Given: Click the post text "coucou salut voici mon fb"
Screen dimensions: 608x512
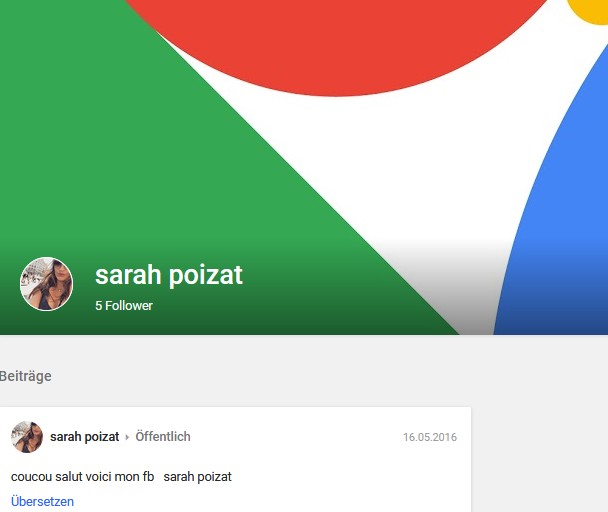Looking at the screenshot, I should pyautogui.click(x=83, y=477).
